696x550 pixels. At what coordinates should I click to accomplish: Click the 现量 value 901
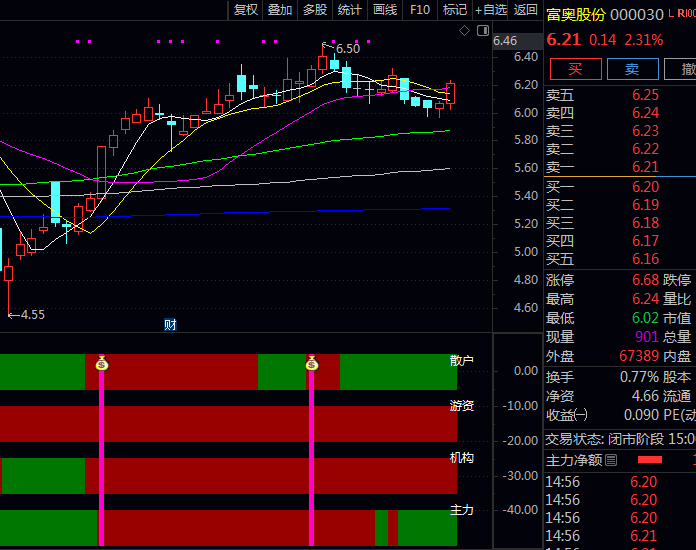[x=647, y=337]
